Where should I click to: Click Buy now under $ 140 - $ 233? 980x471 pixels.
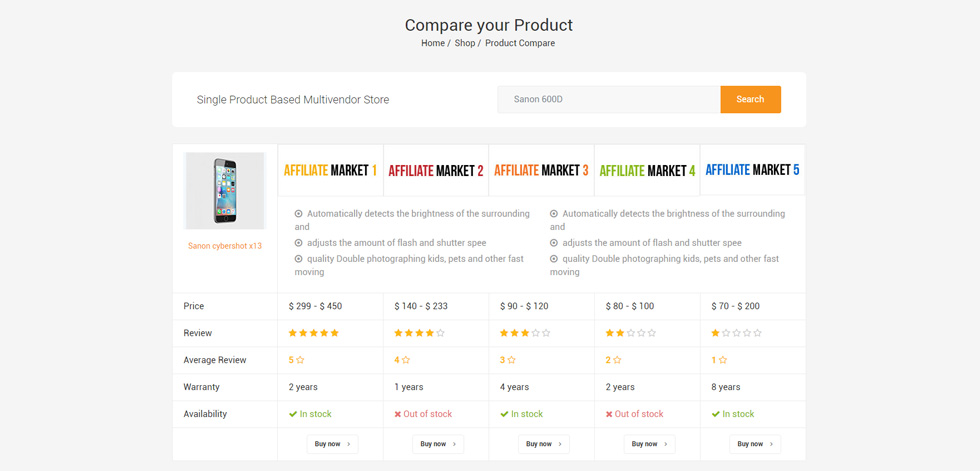(x=438, y=444)
